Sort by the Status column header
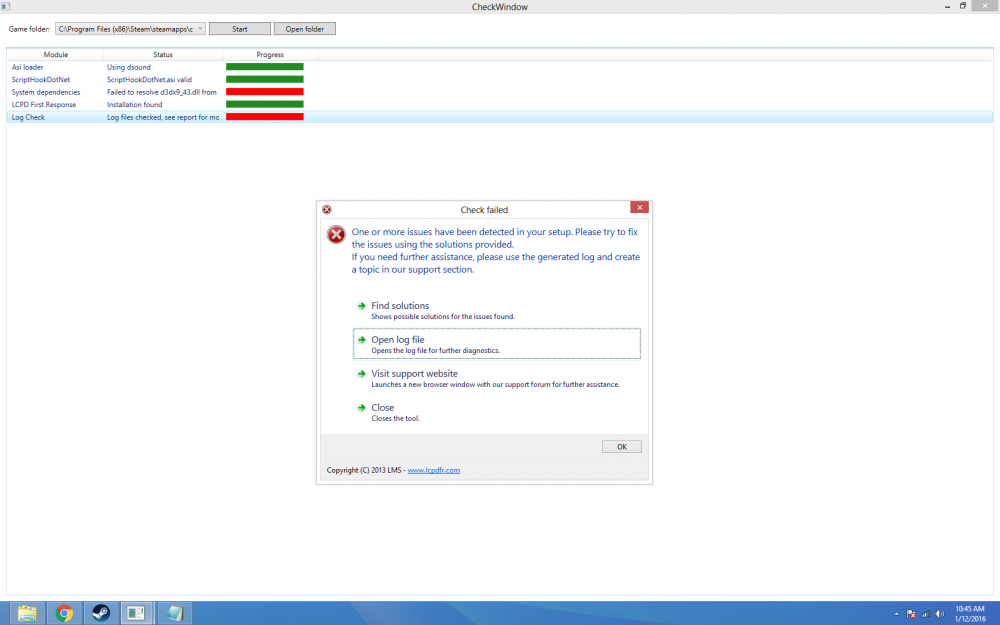Image resolution: width=1000 pixels, height=625 pixels. [x=163, y=54]
